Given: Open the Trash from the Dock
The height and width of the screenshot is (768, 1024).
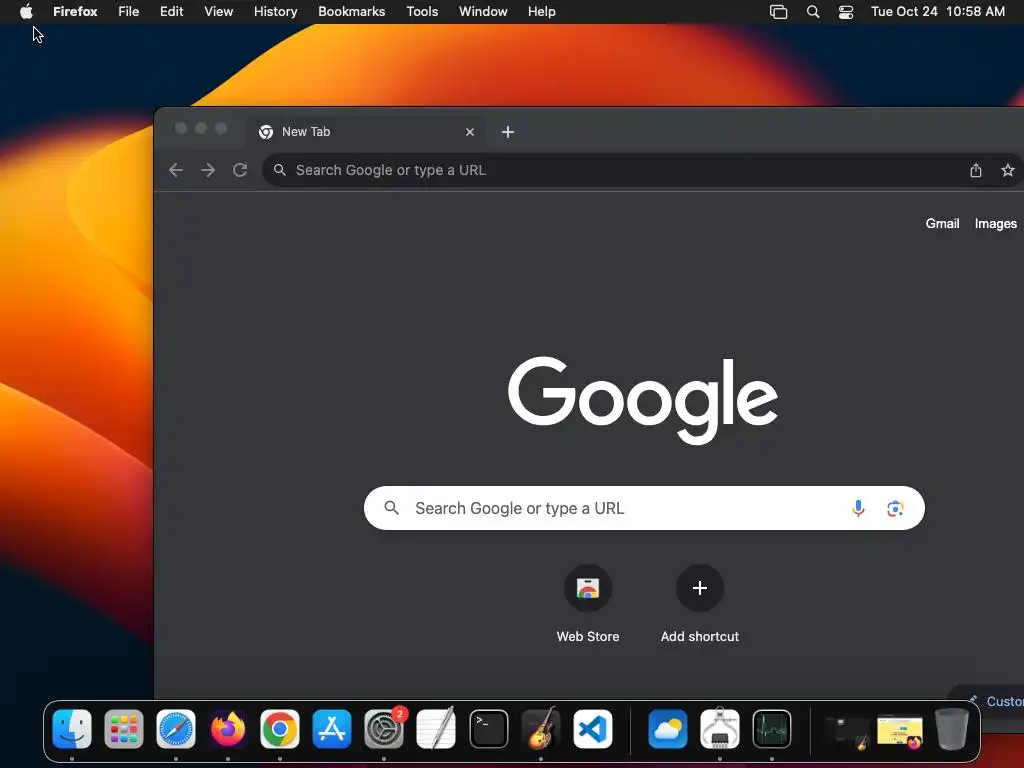Looking at the screenshot, I should pyautogui.click(x=952, y=729).
